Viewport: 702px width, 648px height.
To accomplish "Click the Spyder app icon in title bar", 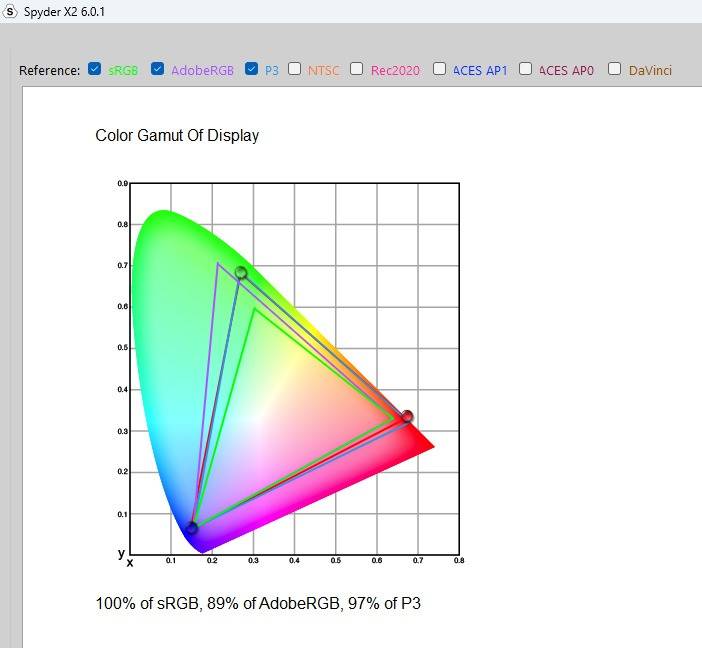I will tap(11, 11).
